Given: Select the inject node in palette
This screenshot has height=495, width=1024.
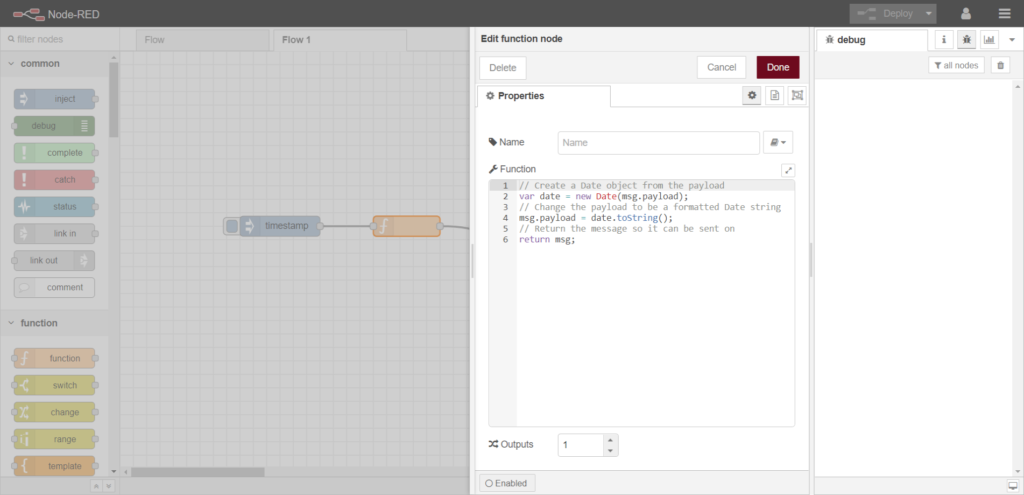Looking at the screenshot, I should tap(55, 99).
